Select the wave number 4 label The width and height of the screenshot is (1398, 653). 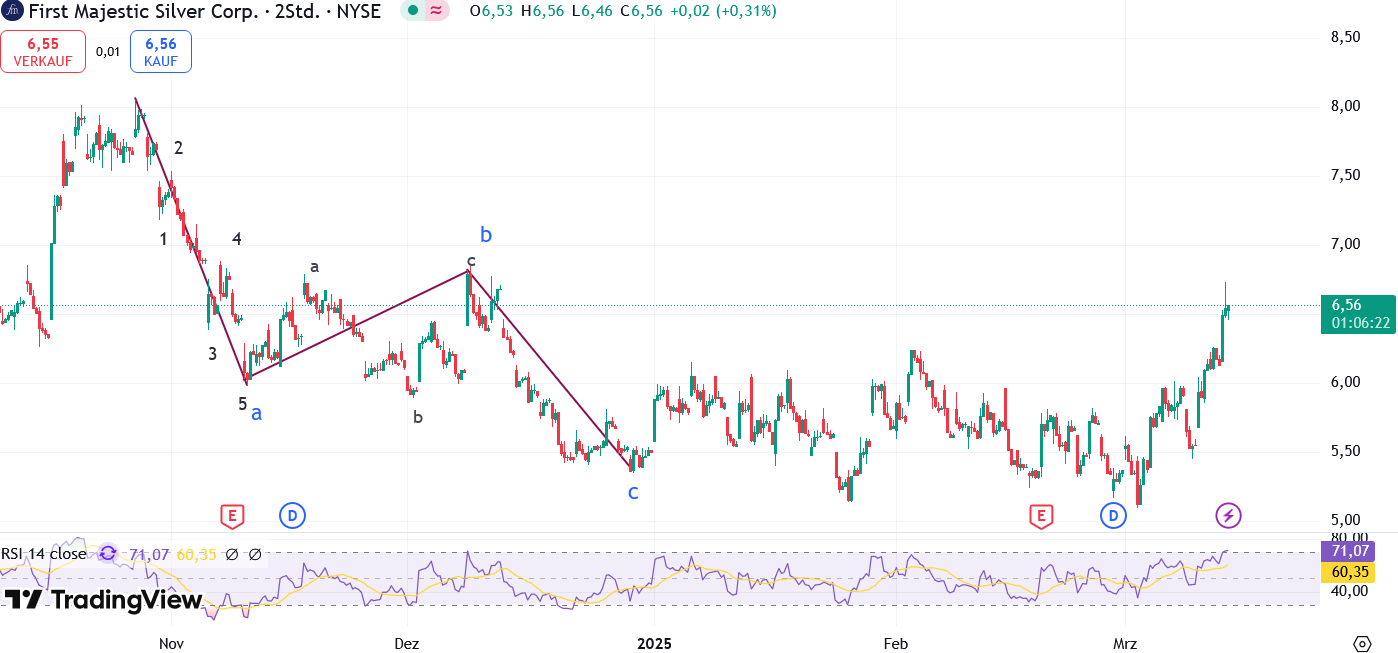(x=237, y=239)
